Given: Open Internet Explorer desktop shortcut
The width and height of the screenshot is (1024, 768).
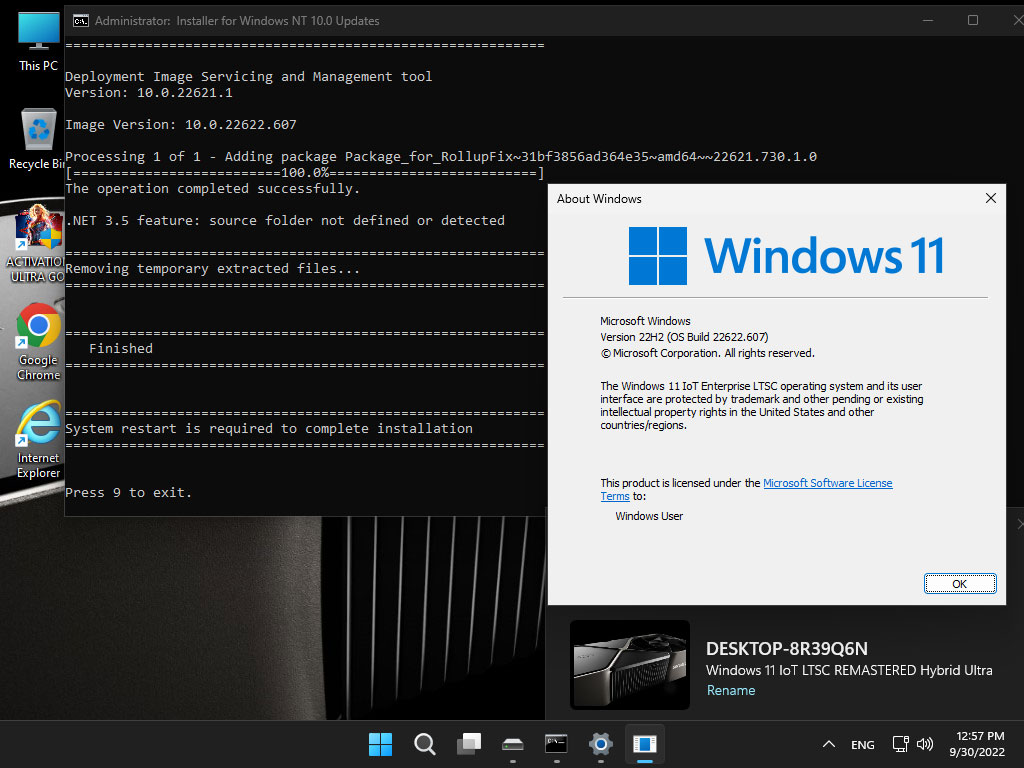Looking at the screenshot, I should pos(39,441).
